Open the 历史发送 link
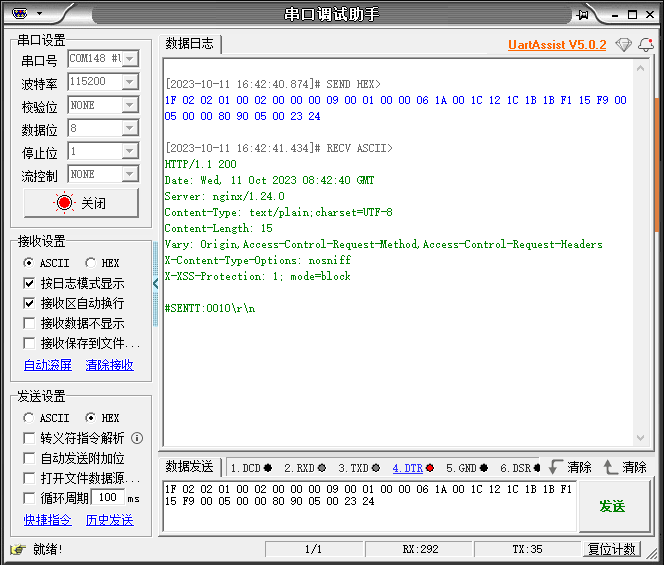This screenshot has width=664, height=565. point(110,520)
